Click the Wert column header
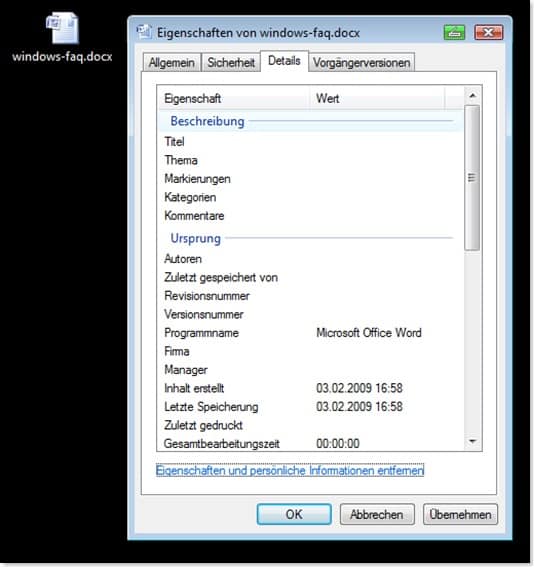 coord(377,98)
